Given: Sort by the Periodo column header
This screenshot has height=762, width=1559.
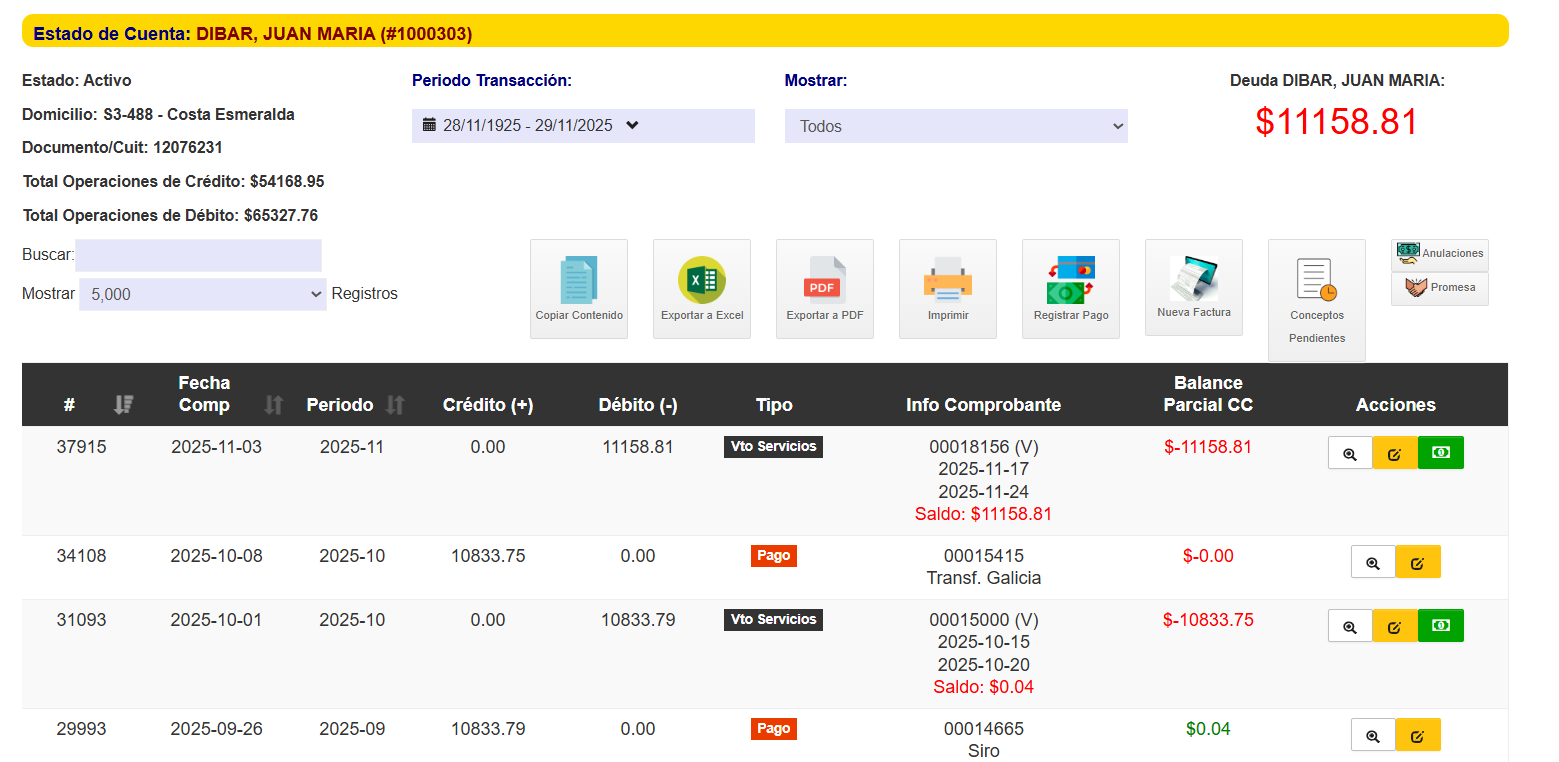Looking at the screenshot, I should click(x=340, y=405).
